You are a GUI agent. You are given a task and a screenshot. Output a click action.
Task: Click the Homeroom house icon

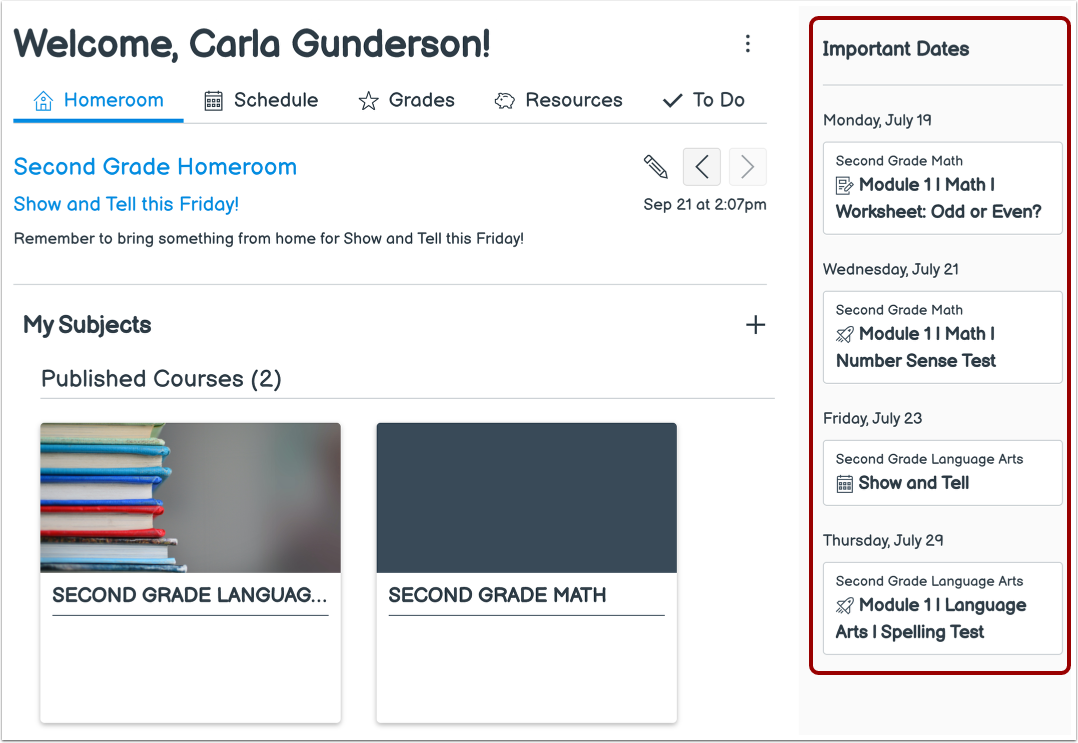click(x=43, y=101)
